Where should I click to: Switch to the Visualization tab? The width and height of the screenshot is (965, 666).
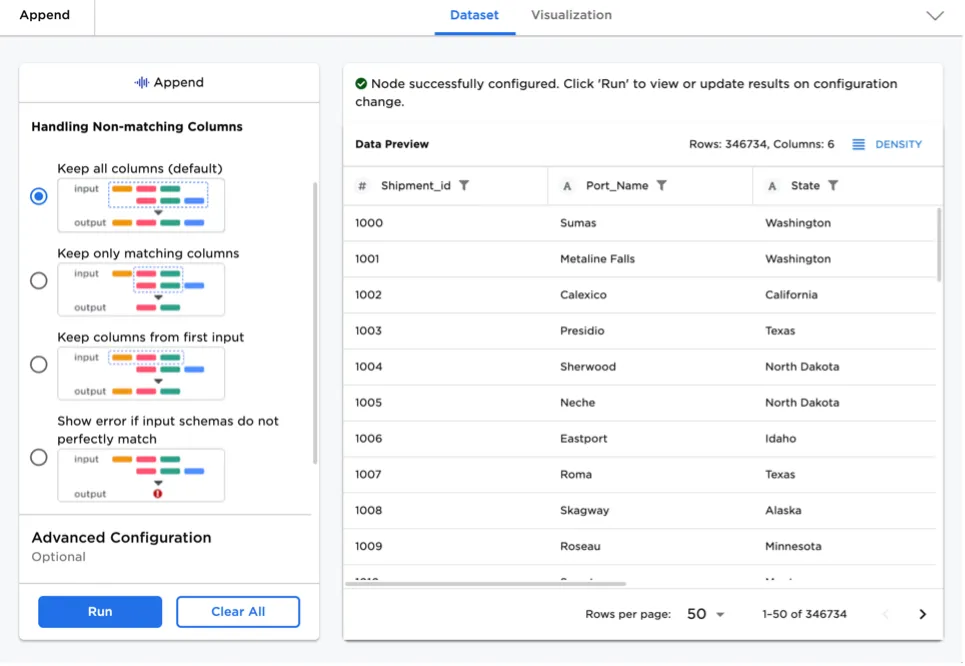[571, 16]
